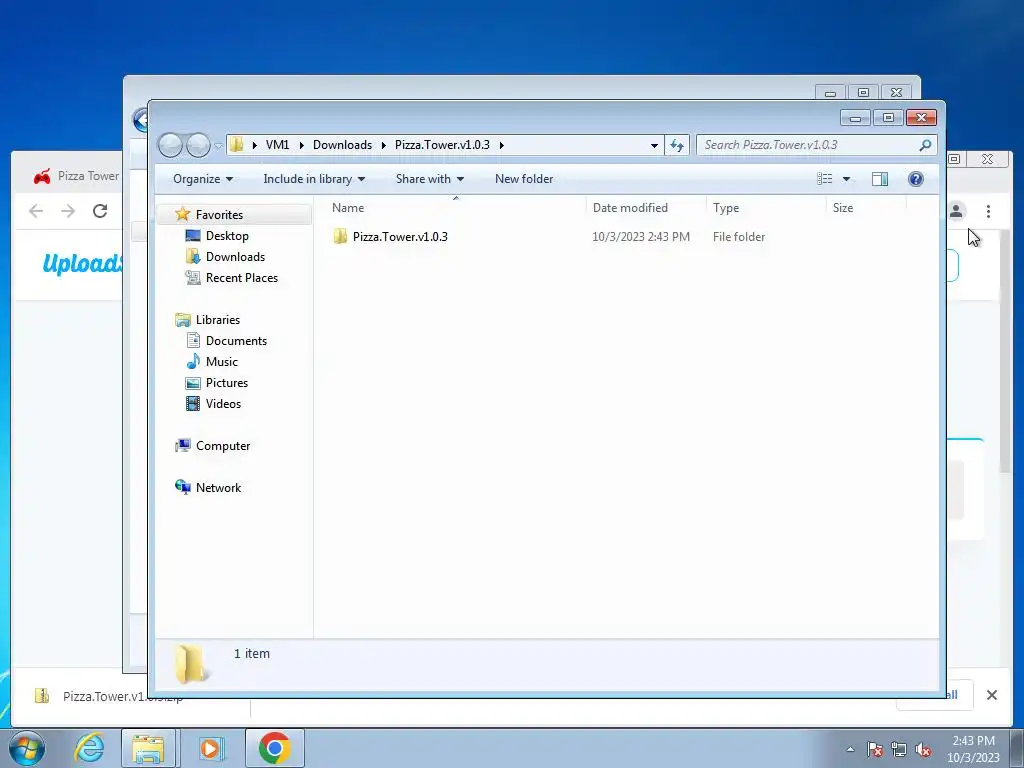Focus the Search Pizza.Tower.v1.0.3 field
The image size is (1024, 768).
[x=817, y=145]
